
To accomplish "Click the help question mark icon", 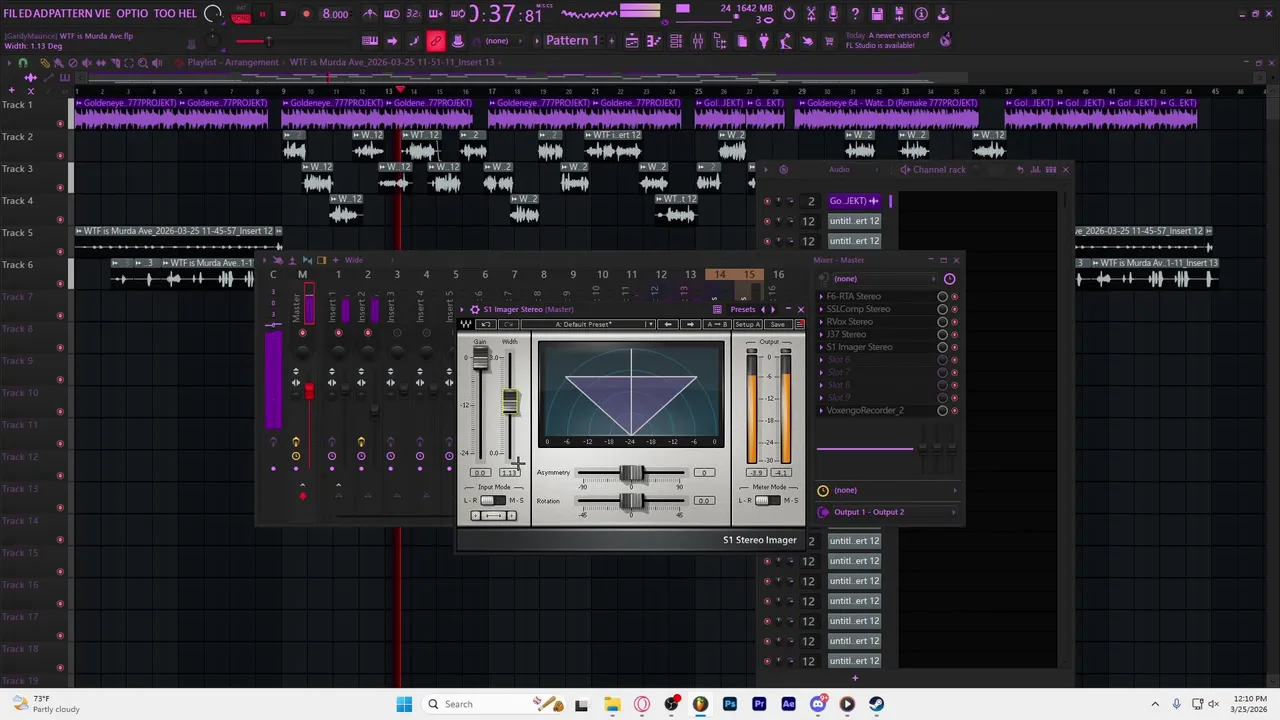I will tap(855, 14).
